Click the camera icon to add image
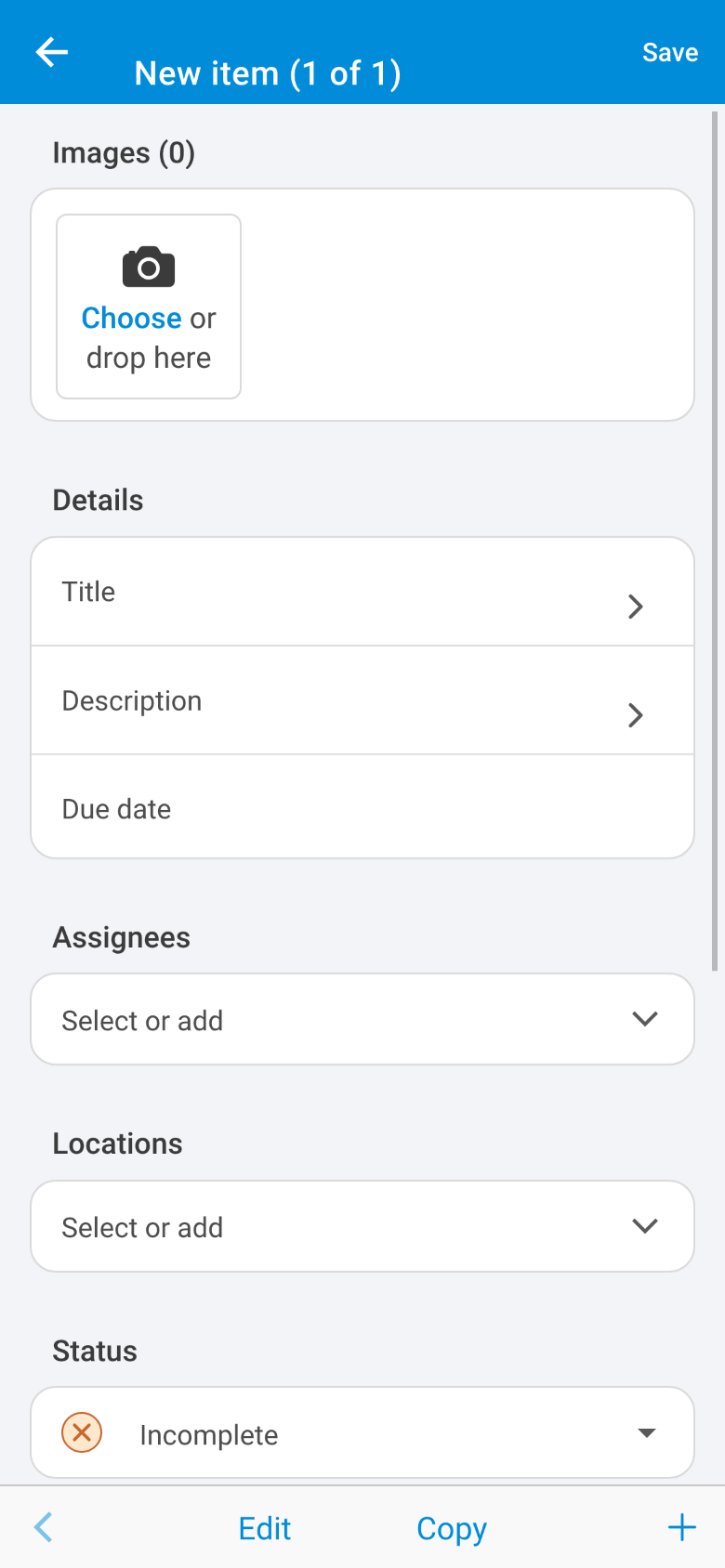This screenshot has height=1568, width=725. tap(149, 268)
